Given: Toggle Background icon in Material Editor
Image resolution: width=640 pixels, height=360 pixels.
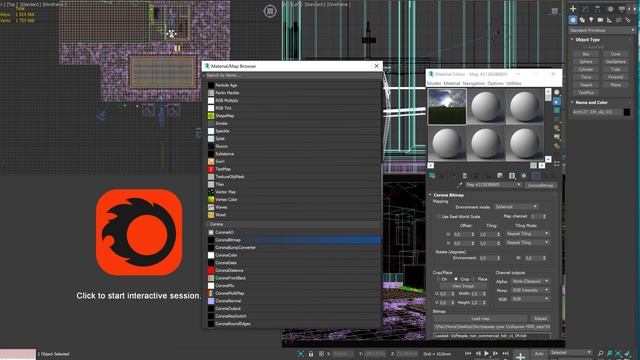Looking at the screenshot, I should 557,110.
